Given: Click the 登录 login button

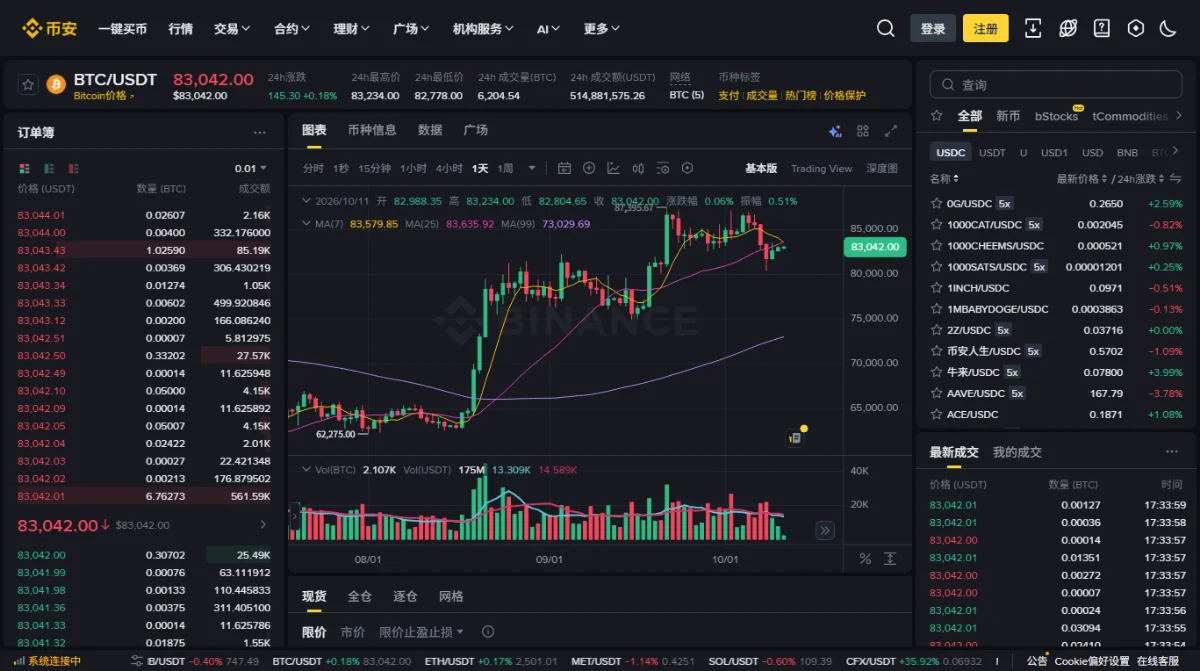Looking at the screenshot, I should (933, 29).
